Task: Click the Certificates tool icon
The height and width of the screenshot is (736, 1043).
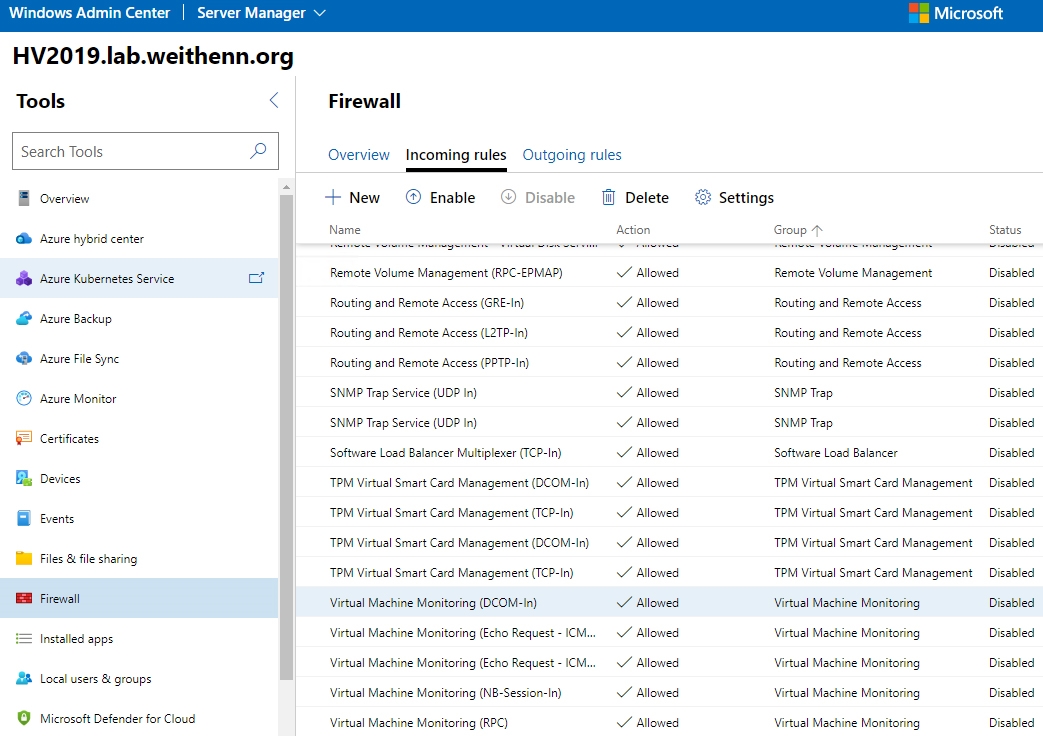Action: (24, 439)
